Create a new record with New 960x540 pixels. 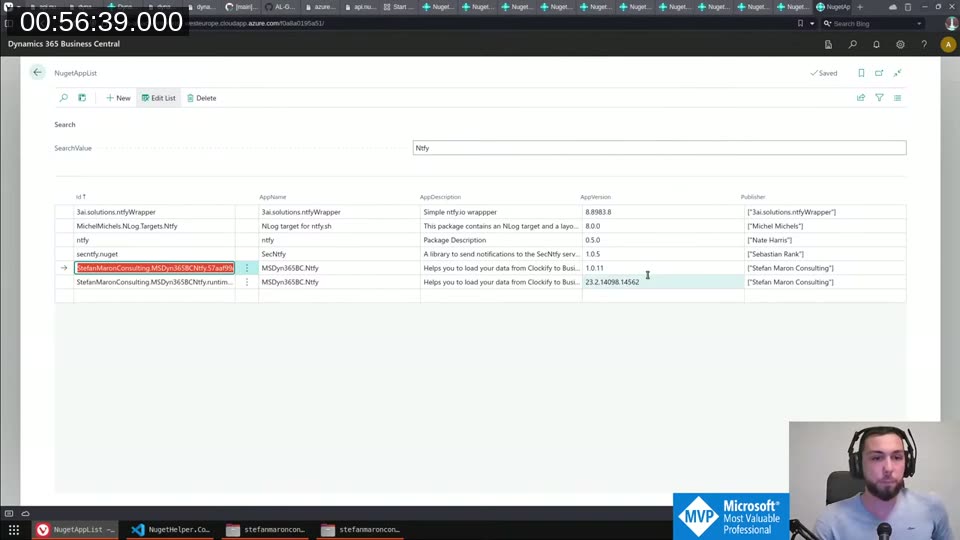coord(118,98)
